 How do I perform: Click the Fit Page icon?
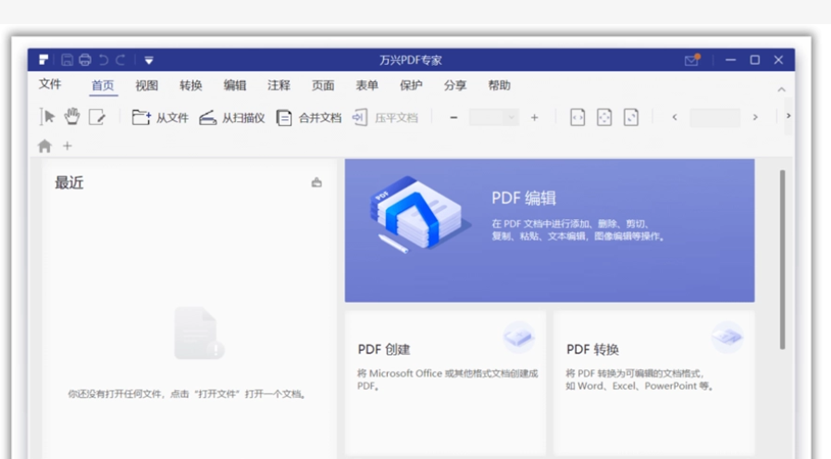(x=604, y=117)
